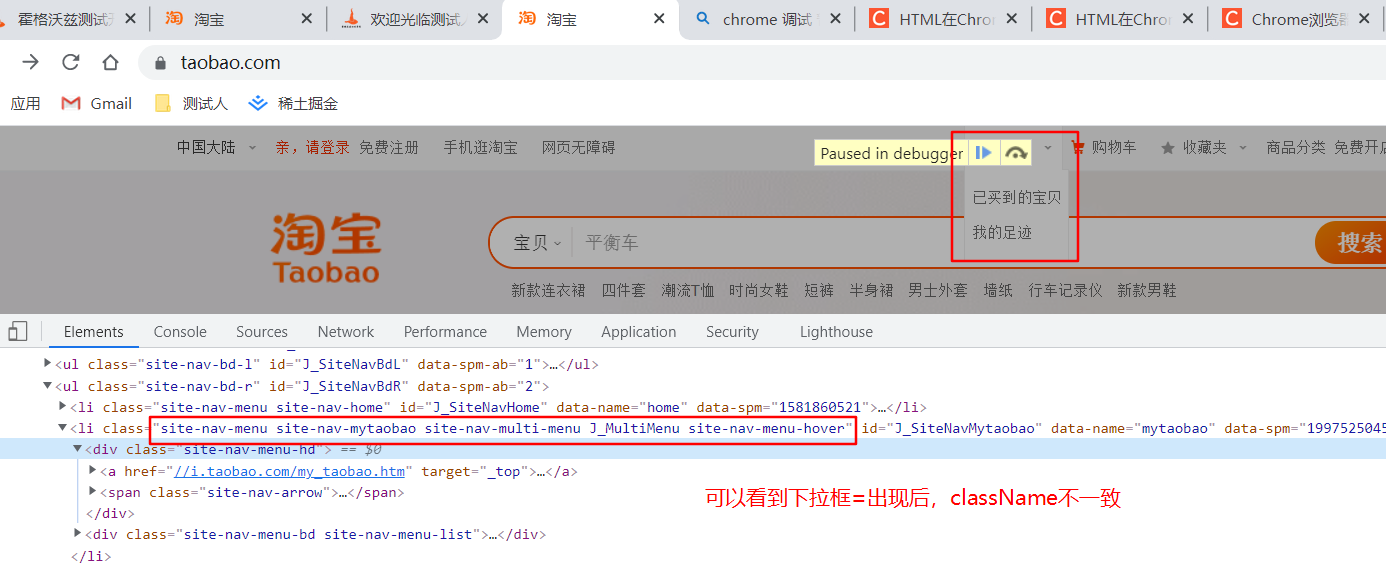The width and height of the screenshot is (1386, 571).
Task: Open the Performance panel tab
Action: pyautogui.click(x=445, y=332)
